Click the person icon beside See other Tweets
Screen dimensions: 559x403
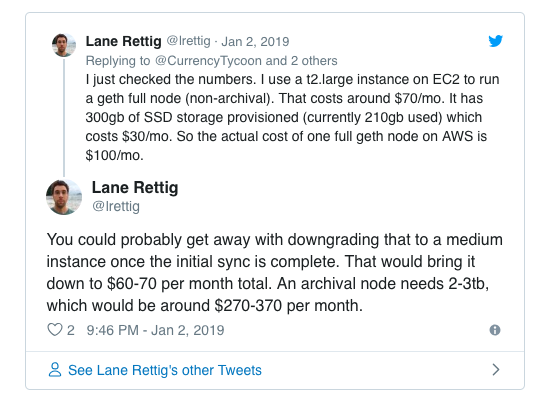(x=55, y=370)
